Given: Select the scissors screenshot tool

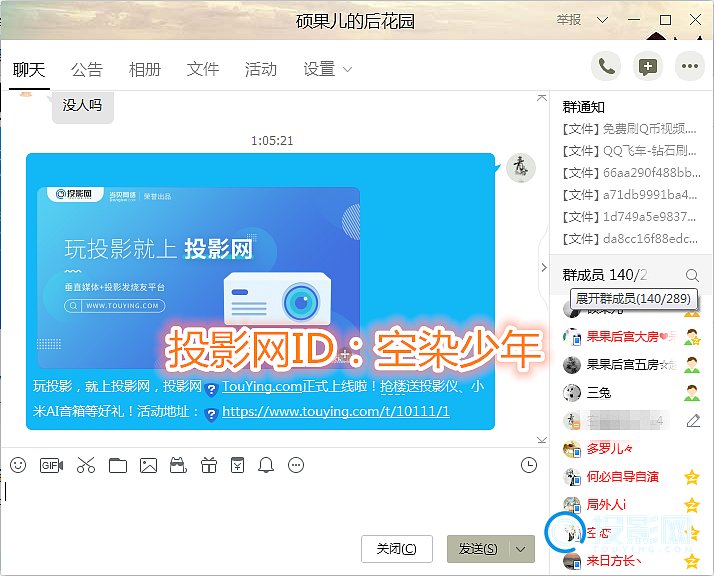Looking at the screenshot, I should (x=86, y=465).
